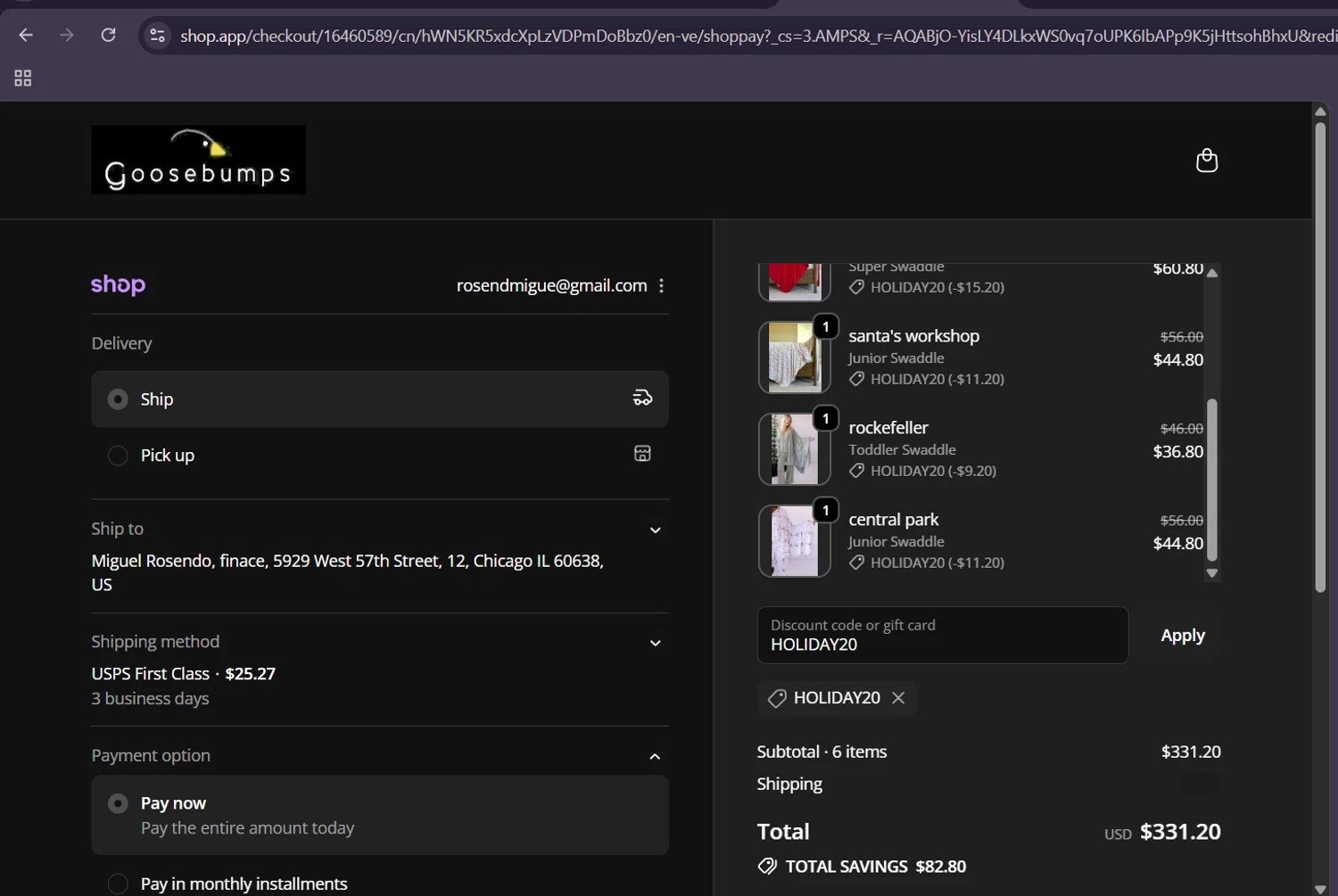The image size is (1338, 896).
Task: Choose the Pay now payment option
Action: coord(380,815)
